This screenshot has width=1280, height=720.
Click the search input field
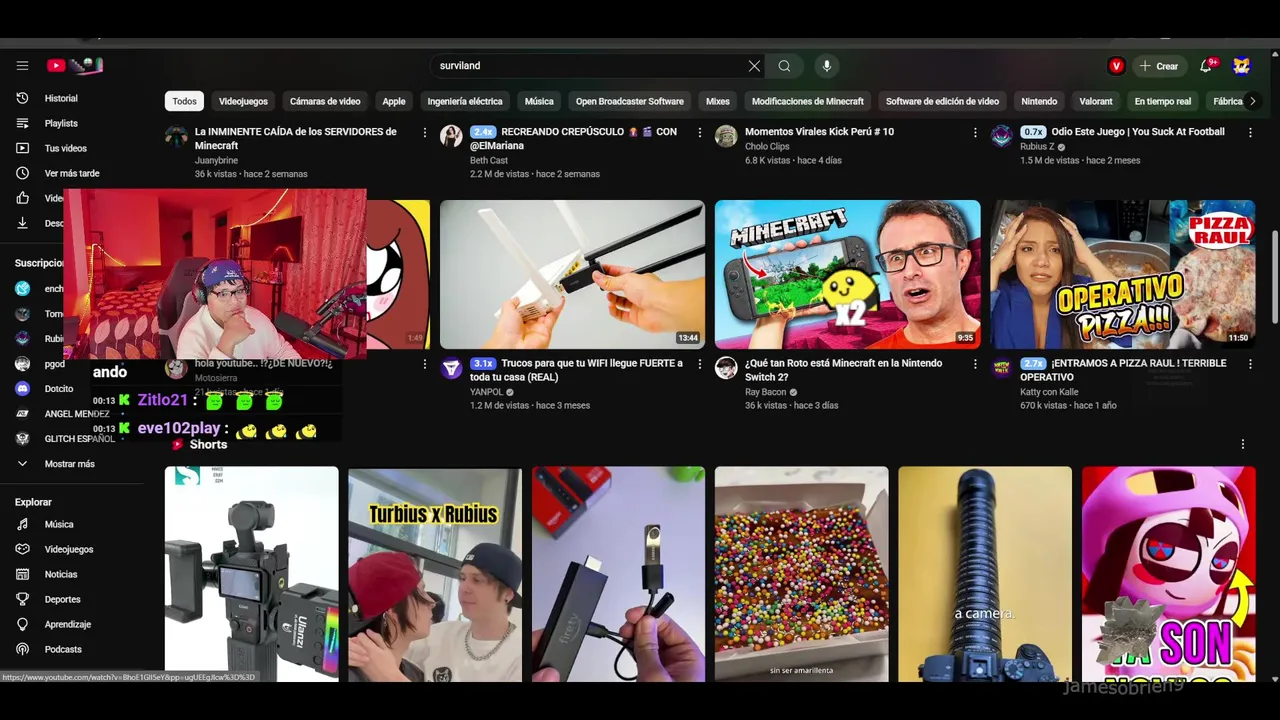590,66
